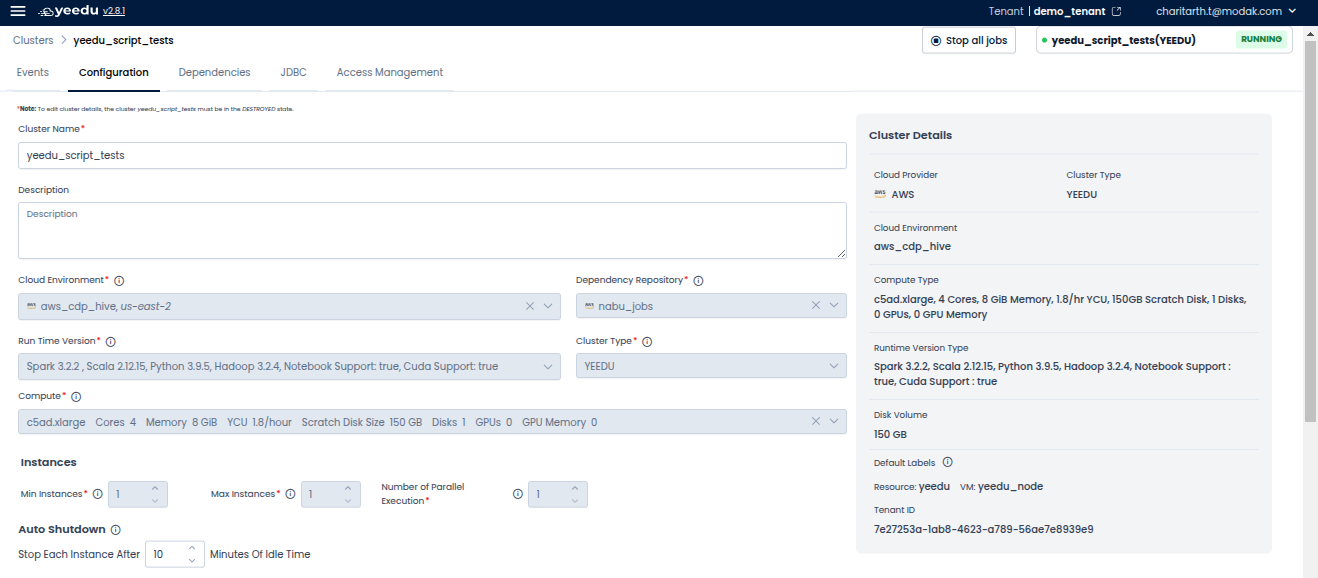Viewport: 1318px width, 578px height.
Task: Click info icon next to Auto Shutdown
Action: 116,530
